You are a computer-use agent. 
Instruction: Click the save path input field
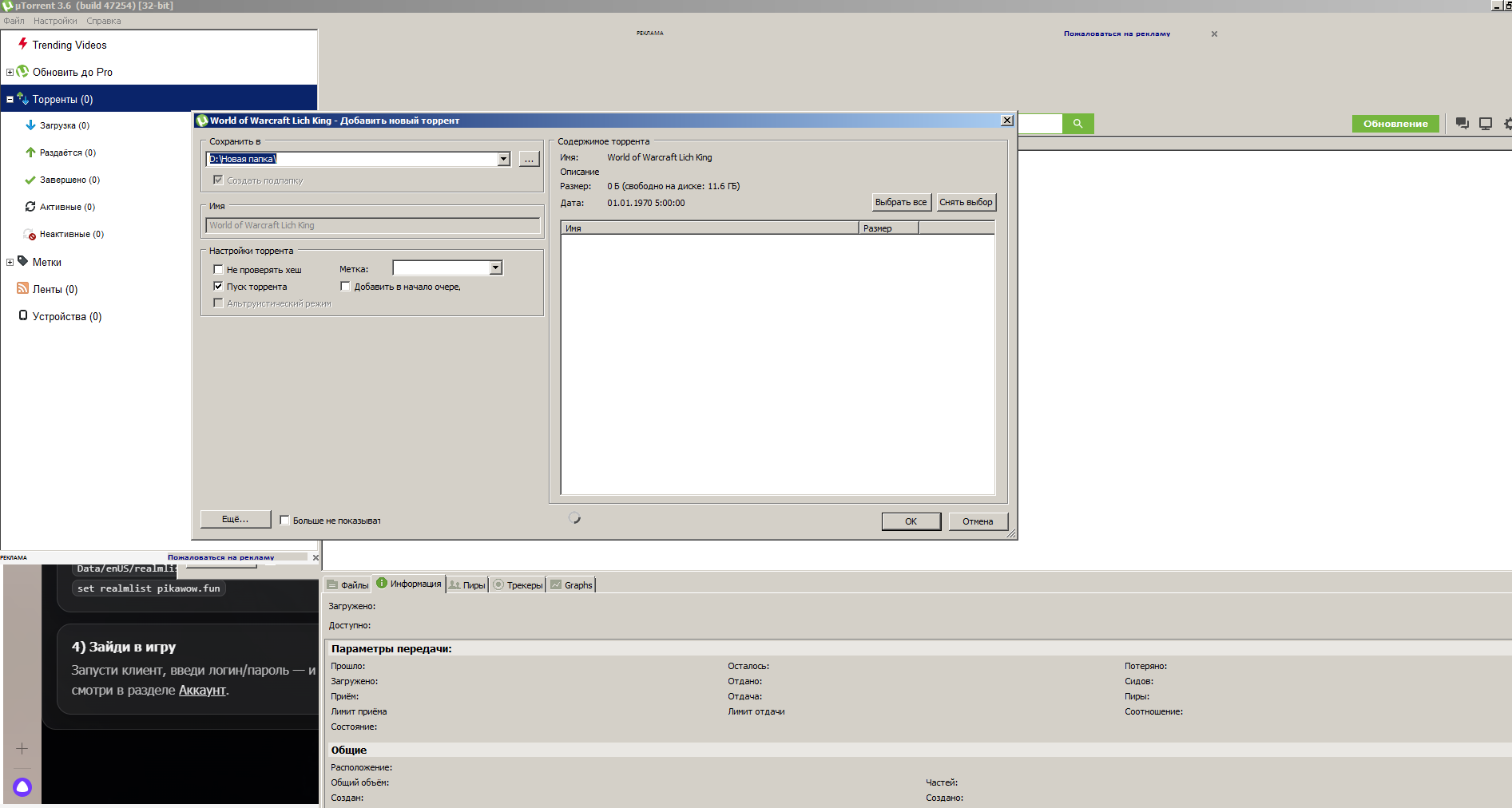coord(352,159)
